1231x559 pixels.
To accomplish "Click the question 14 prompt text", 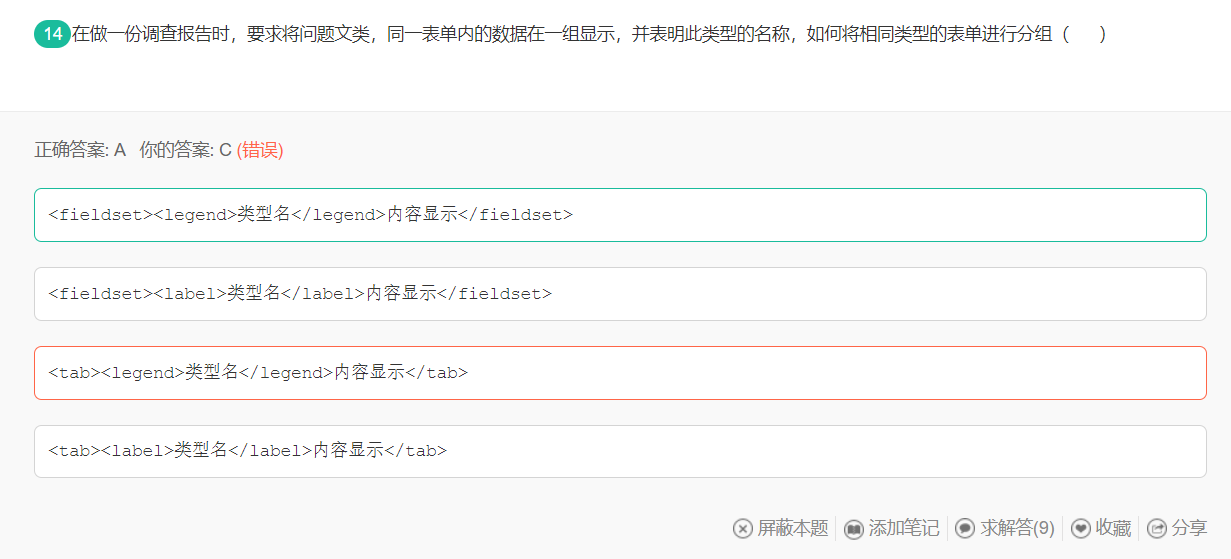I will (560, 35).
